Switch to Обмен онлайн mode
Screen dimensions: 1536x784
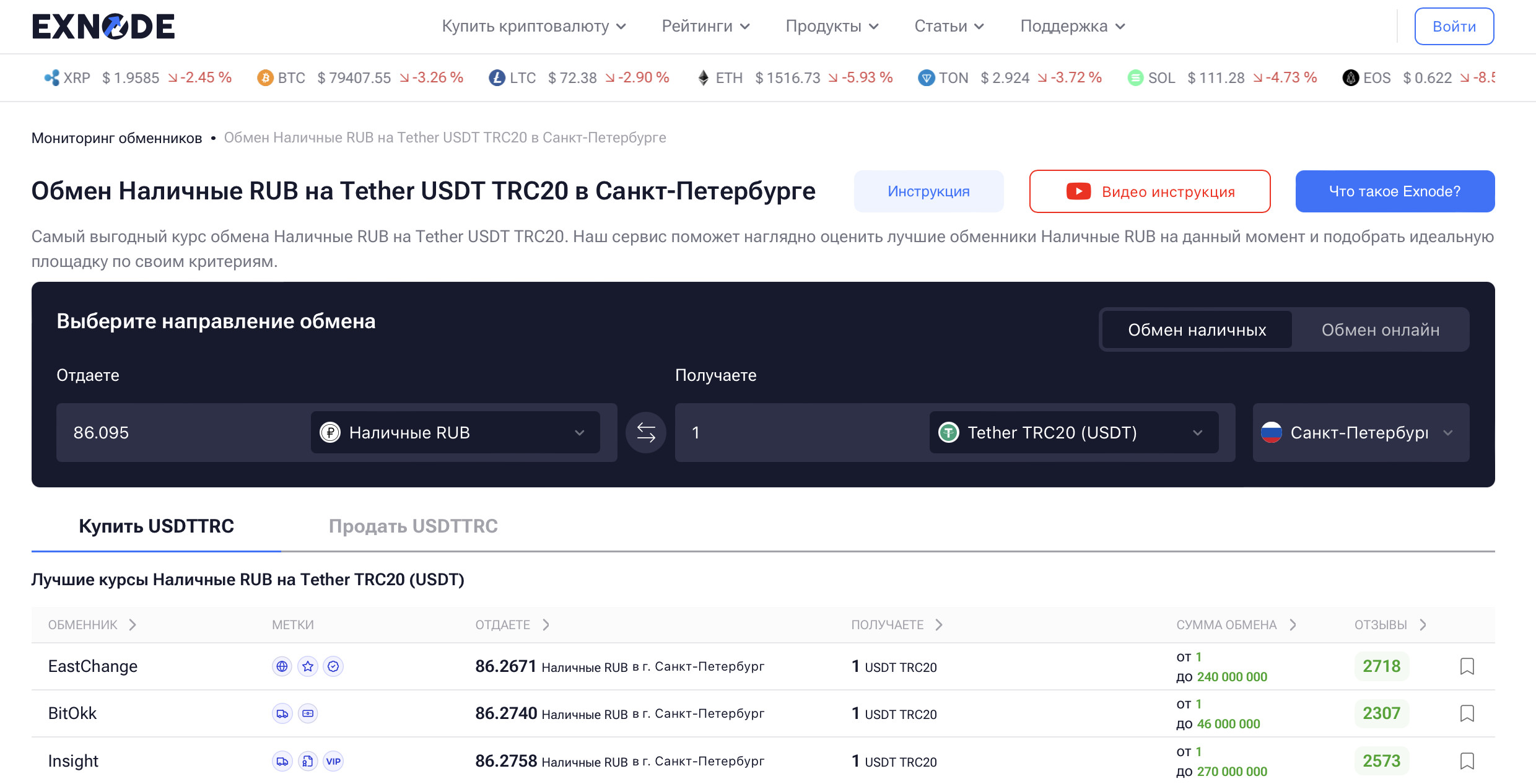(1380, 330)
